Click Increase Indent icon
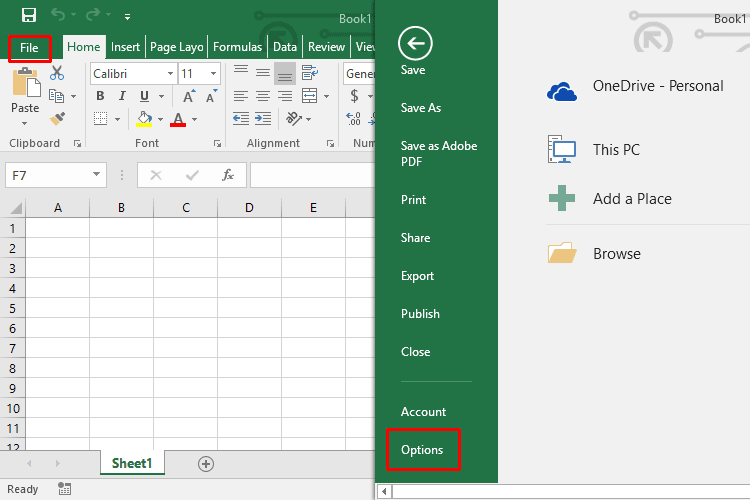The width and height of the screenshot is (750, 500). pos(263,118)
